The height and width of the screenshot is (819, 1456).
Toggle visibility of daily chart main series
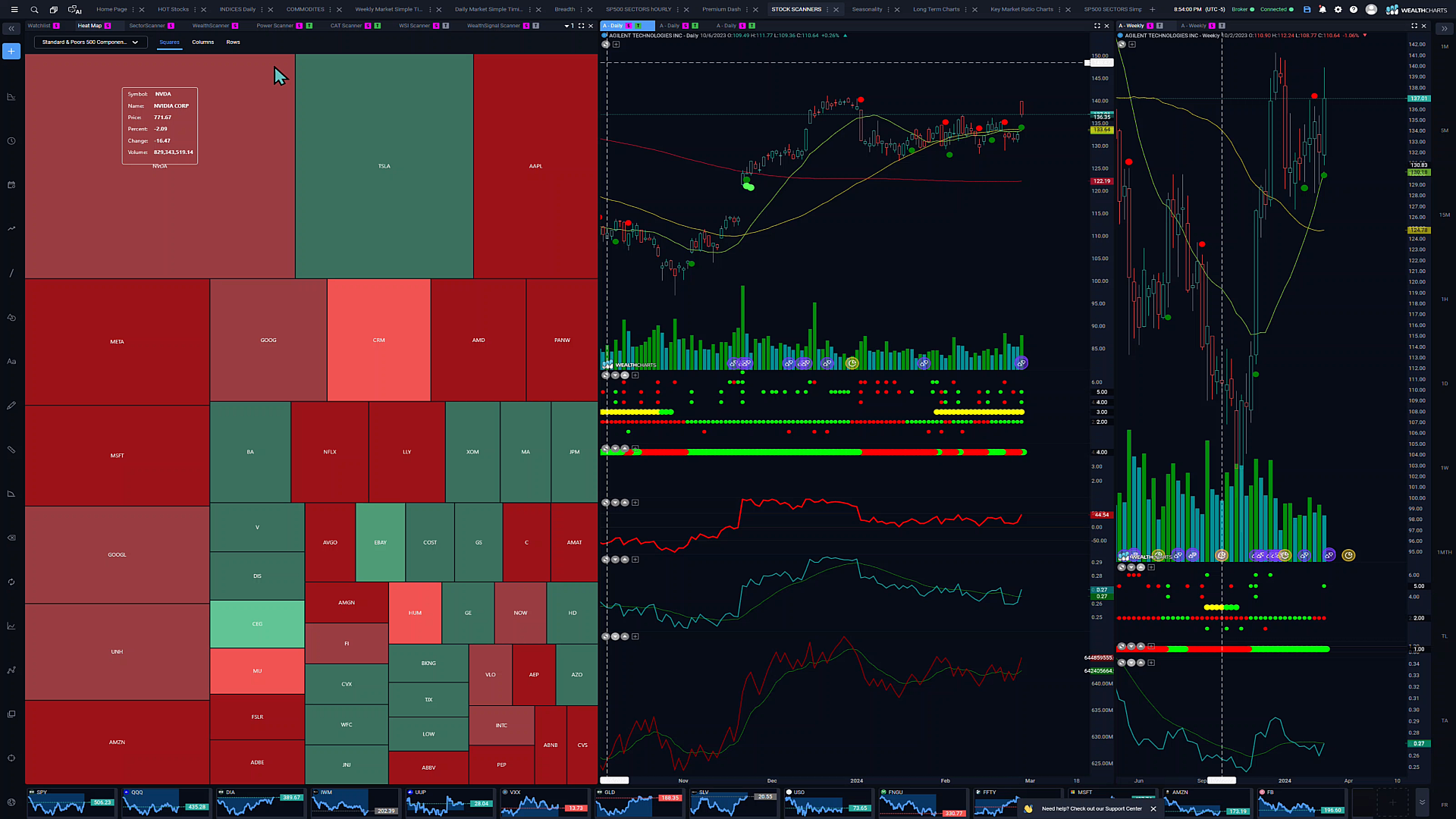point(605,45)
